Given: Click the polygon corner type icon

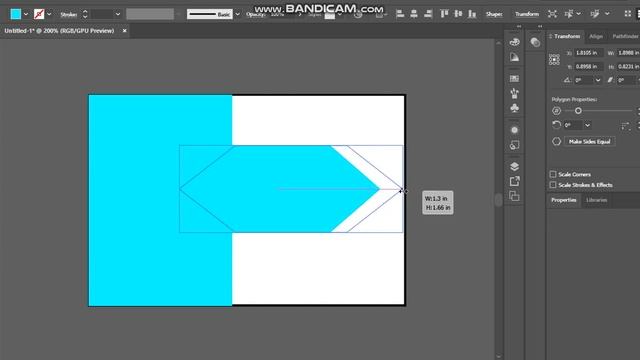Looking at the screenshot, I should pos(625,126).
